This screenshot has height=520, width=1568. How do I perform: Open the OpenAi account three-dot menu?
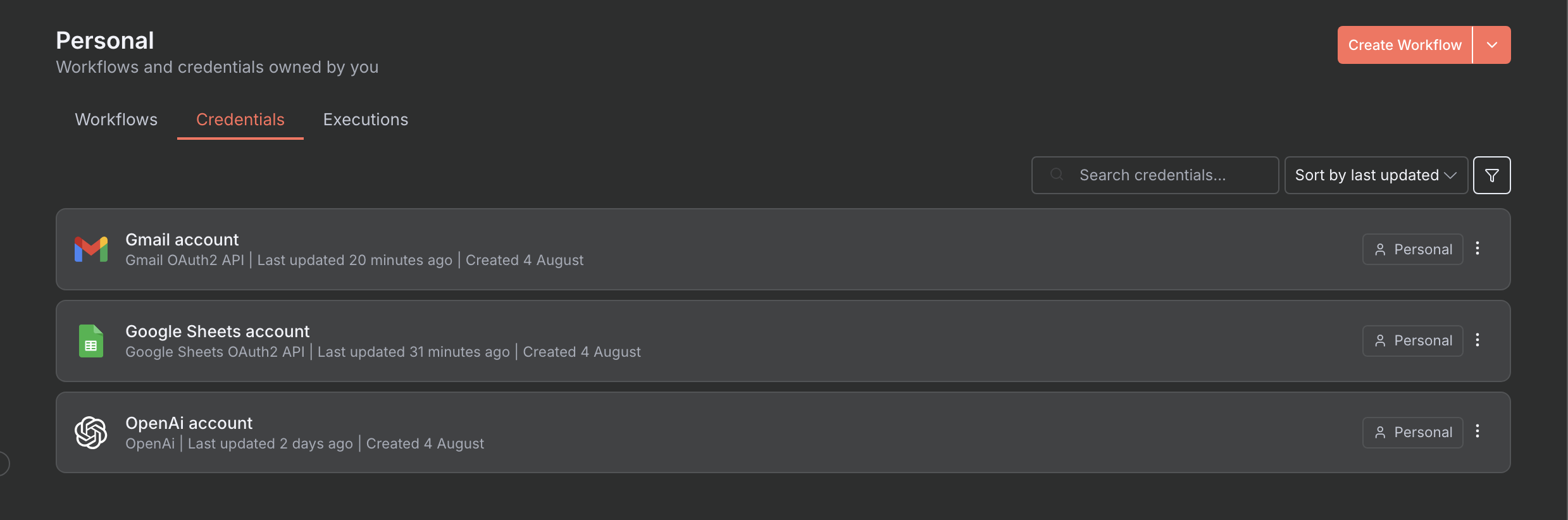pos(1478,431)
